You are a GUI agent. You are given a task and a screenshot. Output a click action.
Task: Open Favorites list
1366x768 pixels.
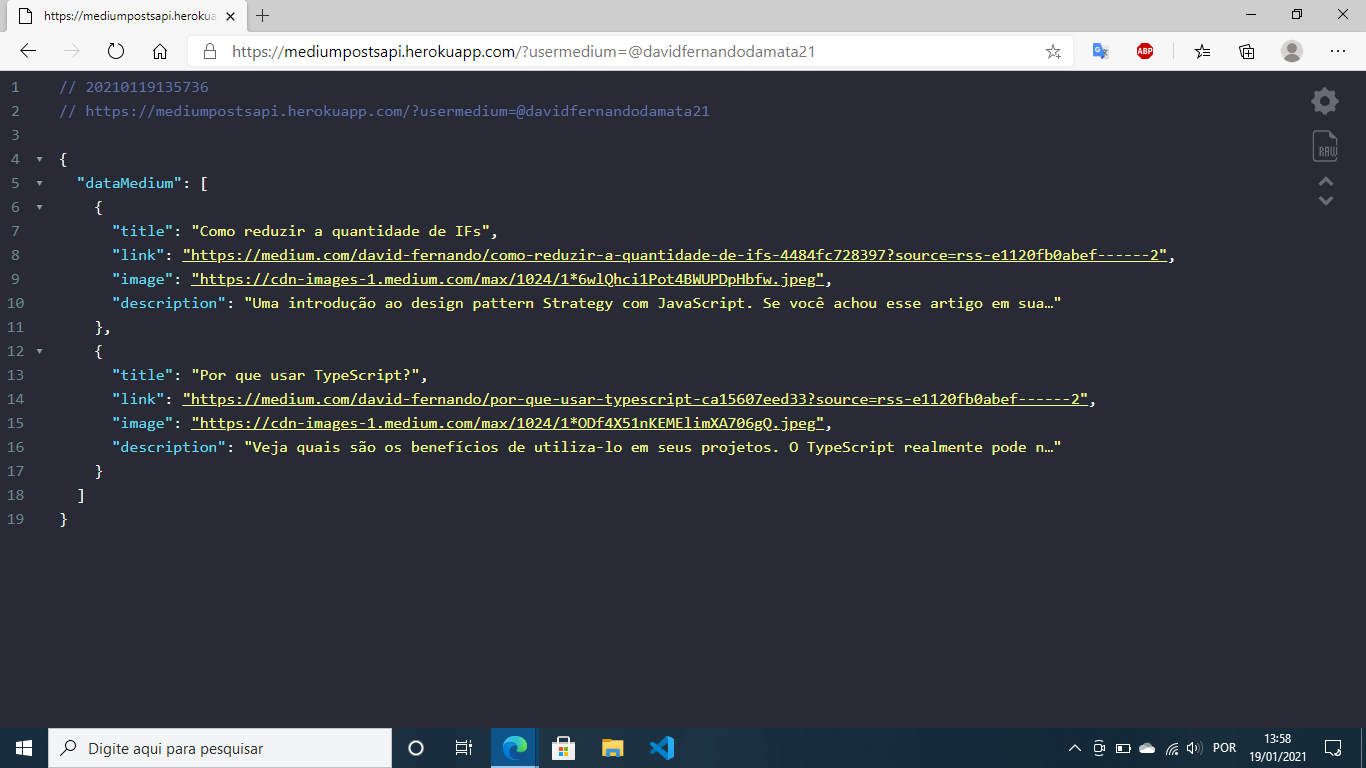(x=1202, y=51)
